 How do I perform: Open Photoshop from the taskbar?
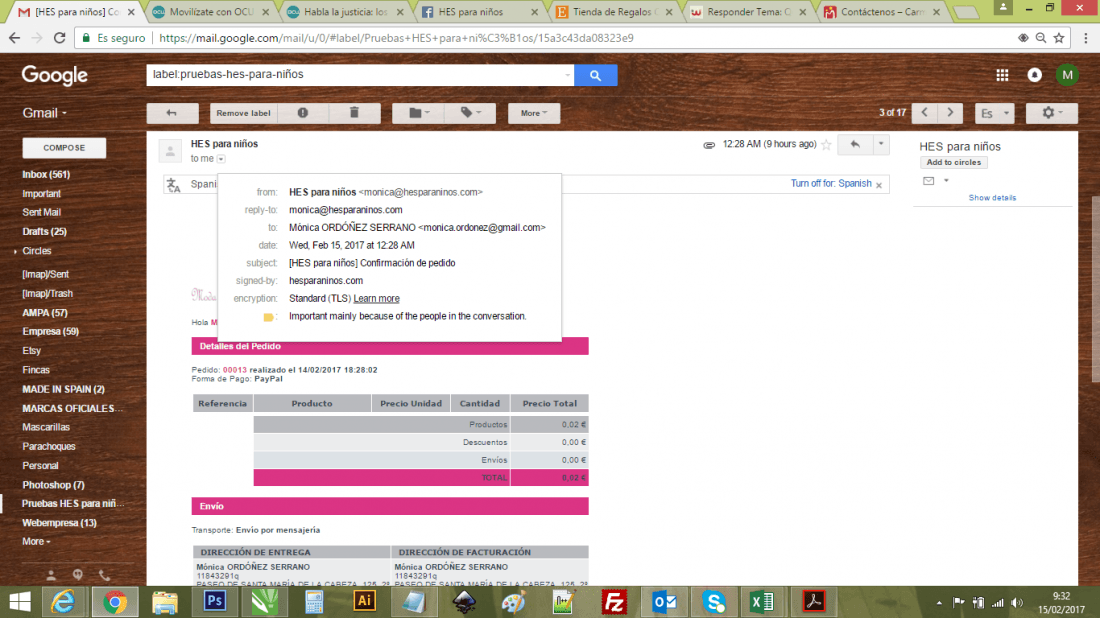point(215,602)
